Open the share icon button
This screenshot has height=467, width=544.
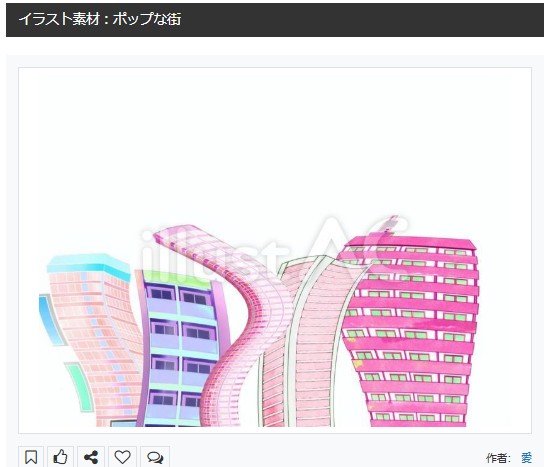pos(91,457)
